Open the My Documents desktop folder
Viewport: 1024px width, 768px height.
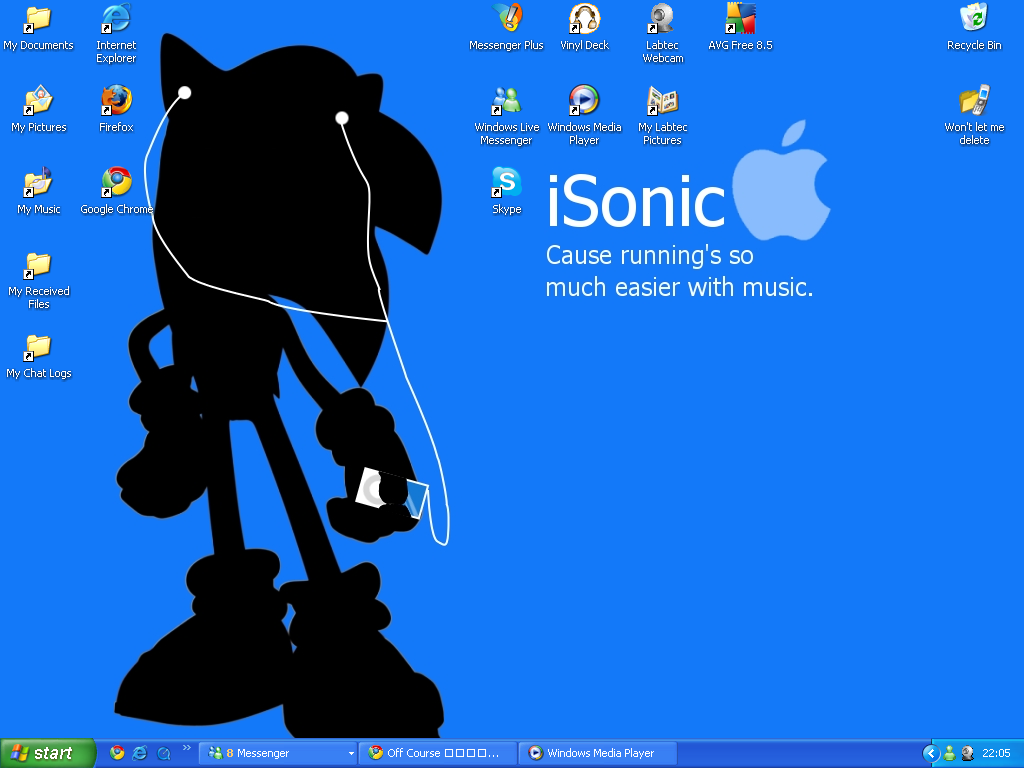pos(39,28)
